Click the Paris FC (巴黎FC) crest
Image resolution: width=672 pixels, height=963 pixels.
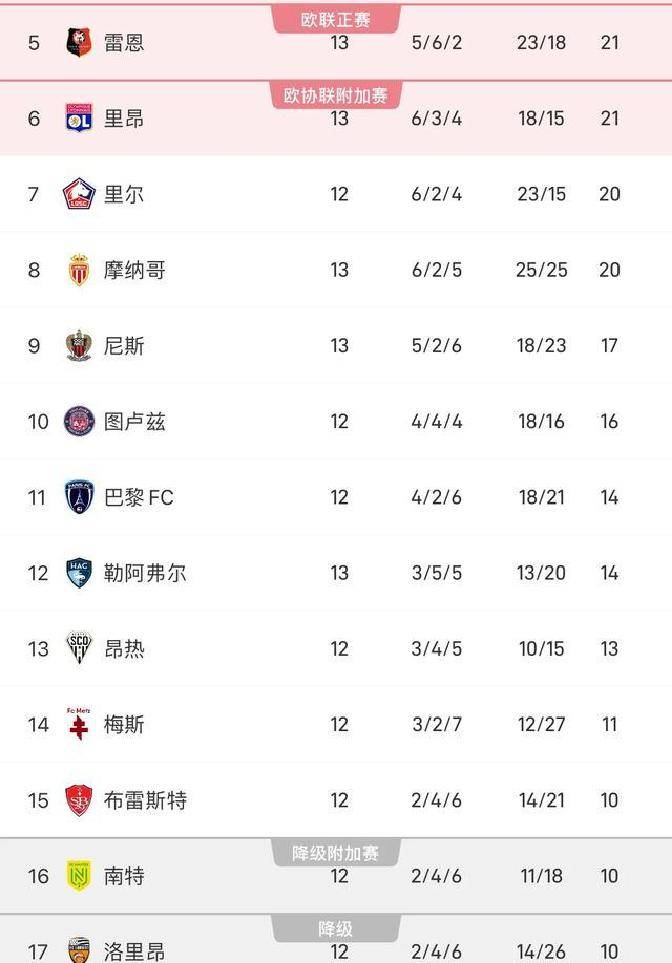[x=79, y=497]
